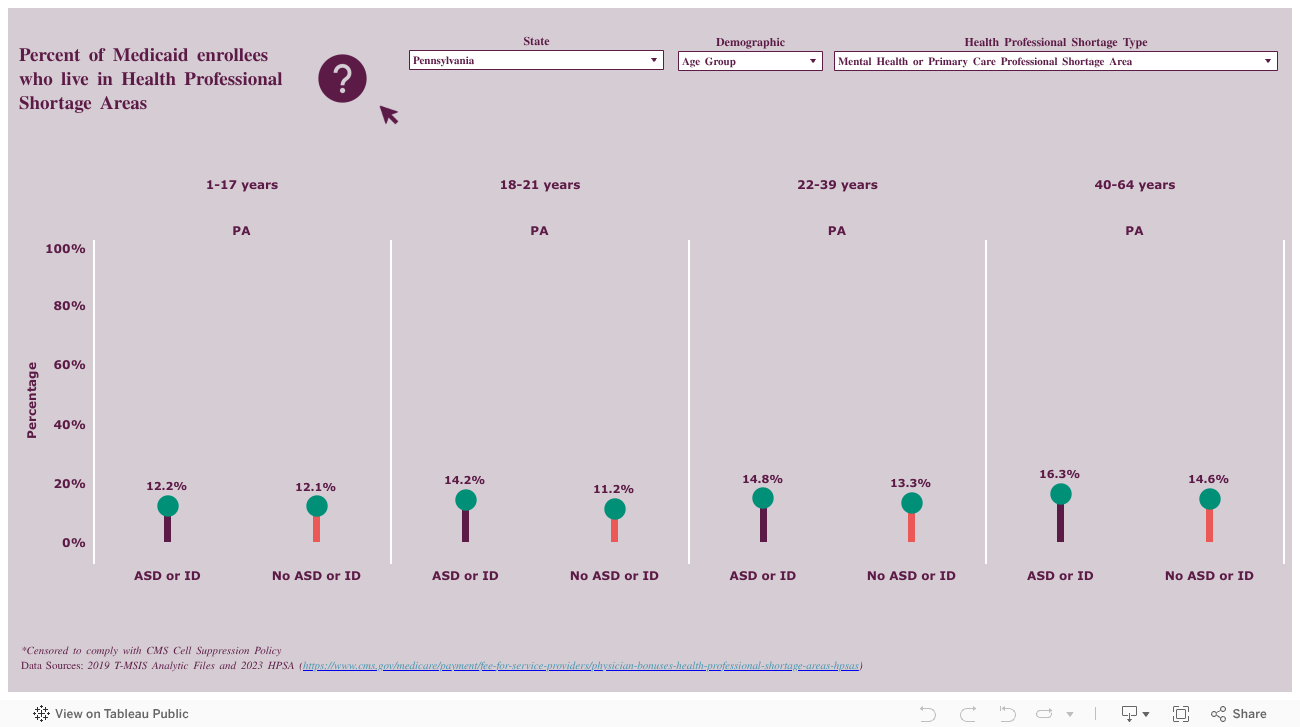The height and width of the screenshot is (727, 1300).
Task: Select the 22-39 years column header
Action: [837, 185]
